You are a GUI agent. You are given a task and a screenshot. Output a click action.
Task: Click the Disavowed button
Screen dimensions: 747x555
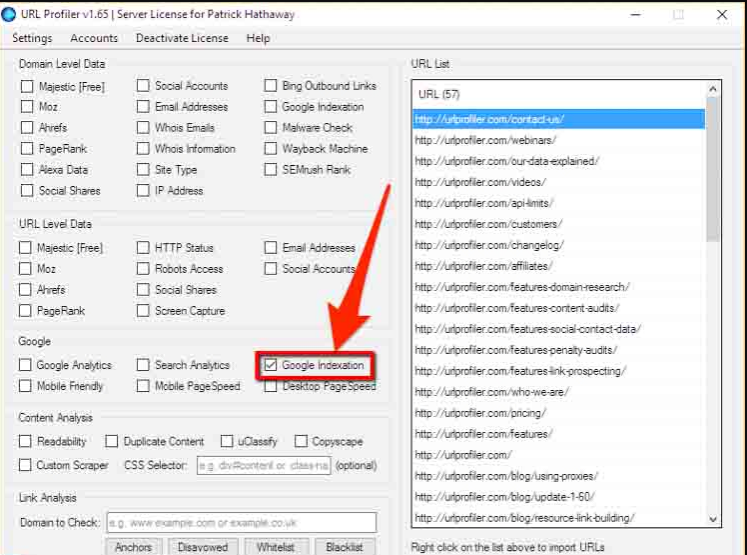[x=203, y=547]
